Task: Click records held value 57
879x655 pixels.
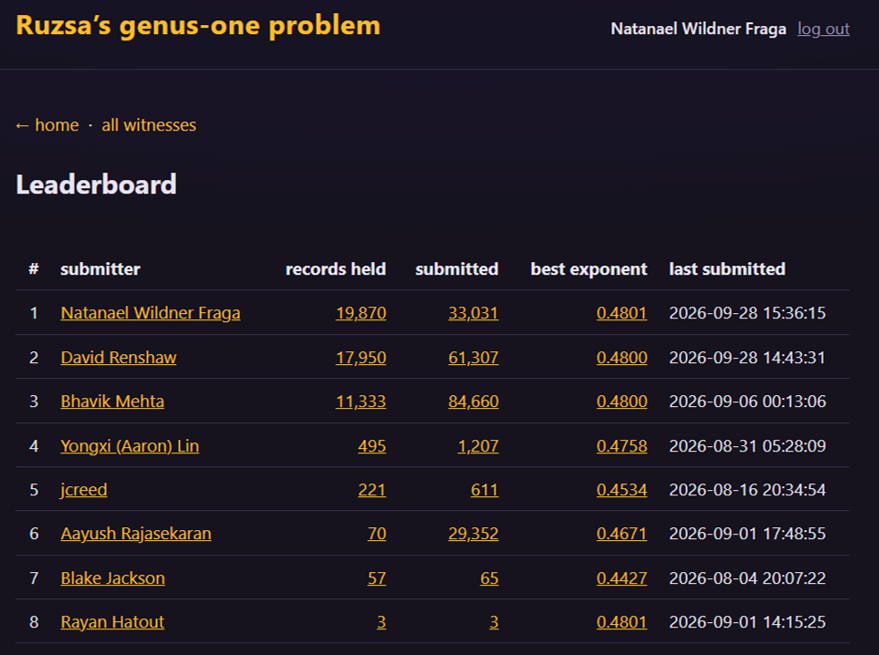Action: [377, 578]
